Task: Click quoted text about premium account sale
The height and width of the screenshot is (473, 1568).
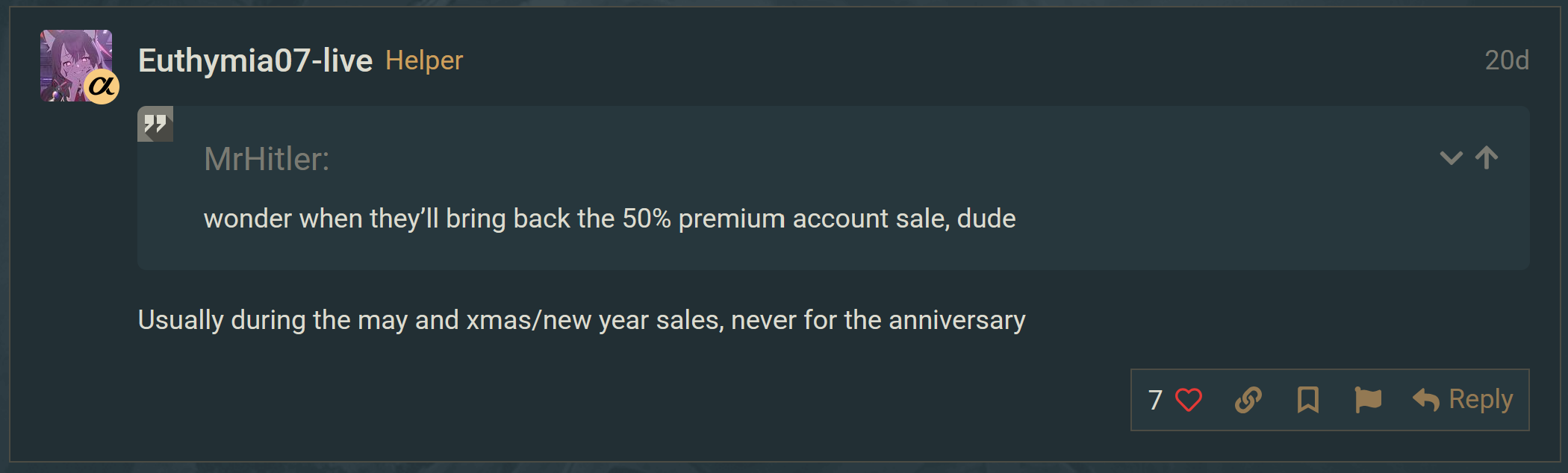Action: (609, 219)
